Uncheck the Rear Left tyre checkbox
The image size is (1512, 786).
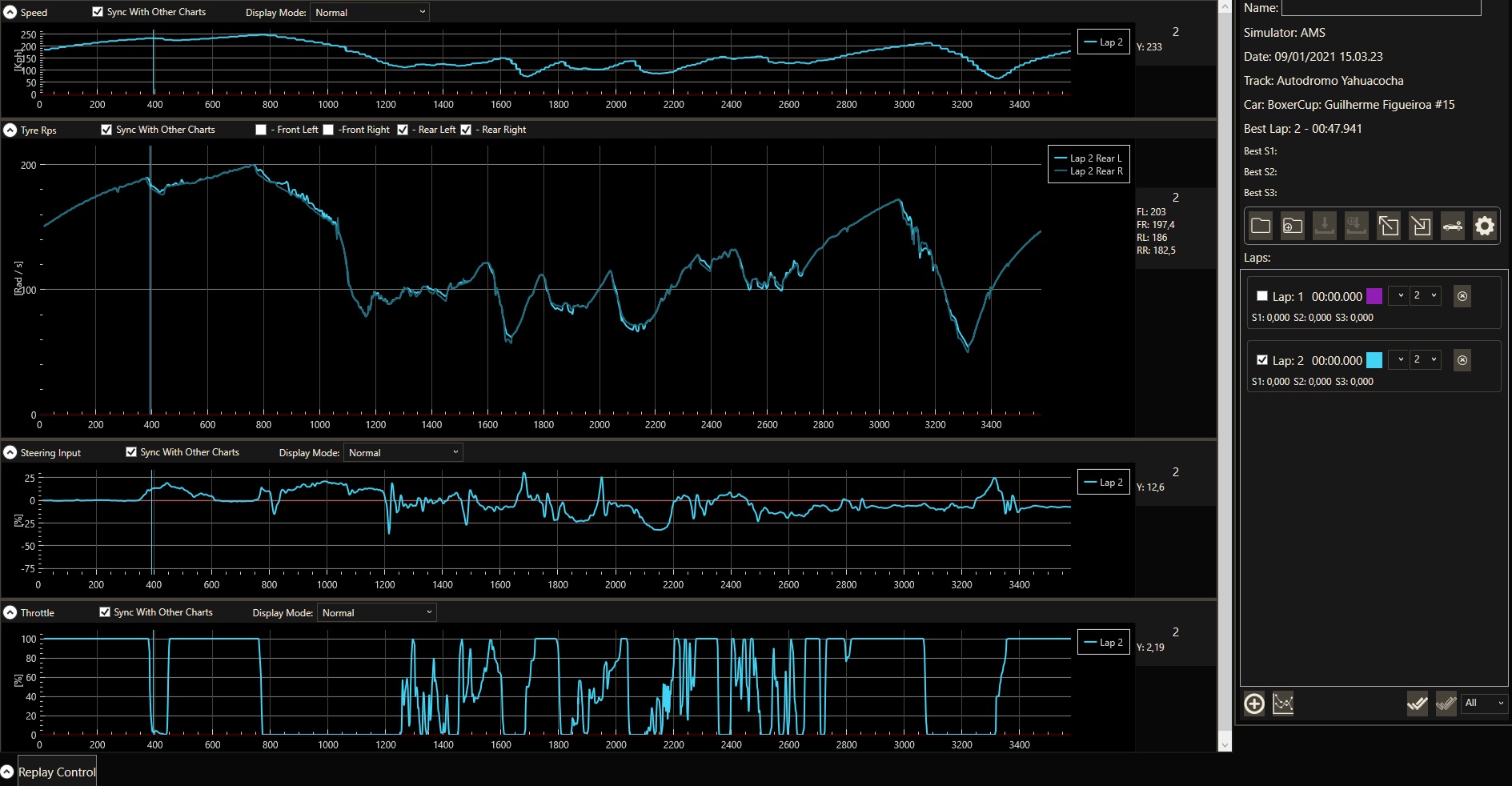(x=403, y=130)
